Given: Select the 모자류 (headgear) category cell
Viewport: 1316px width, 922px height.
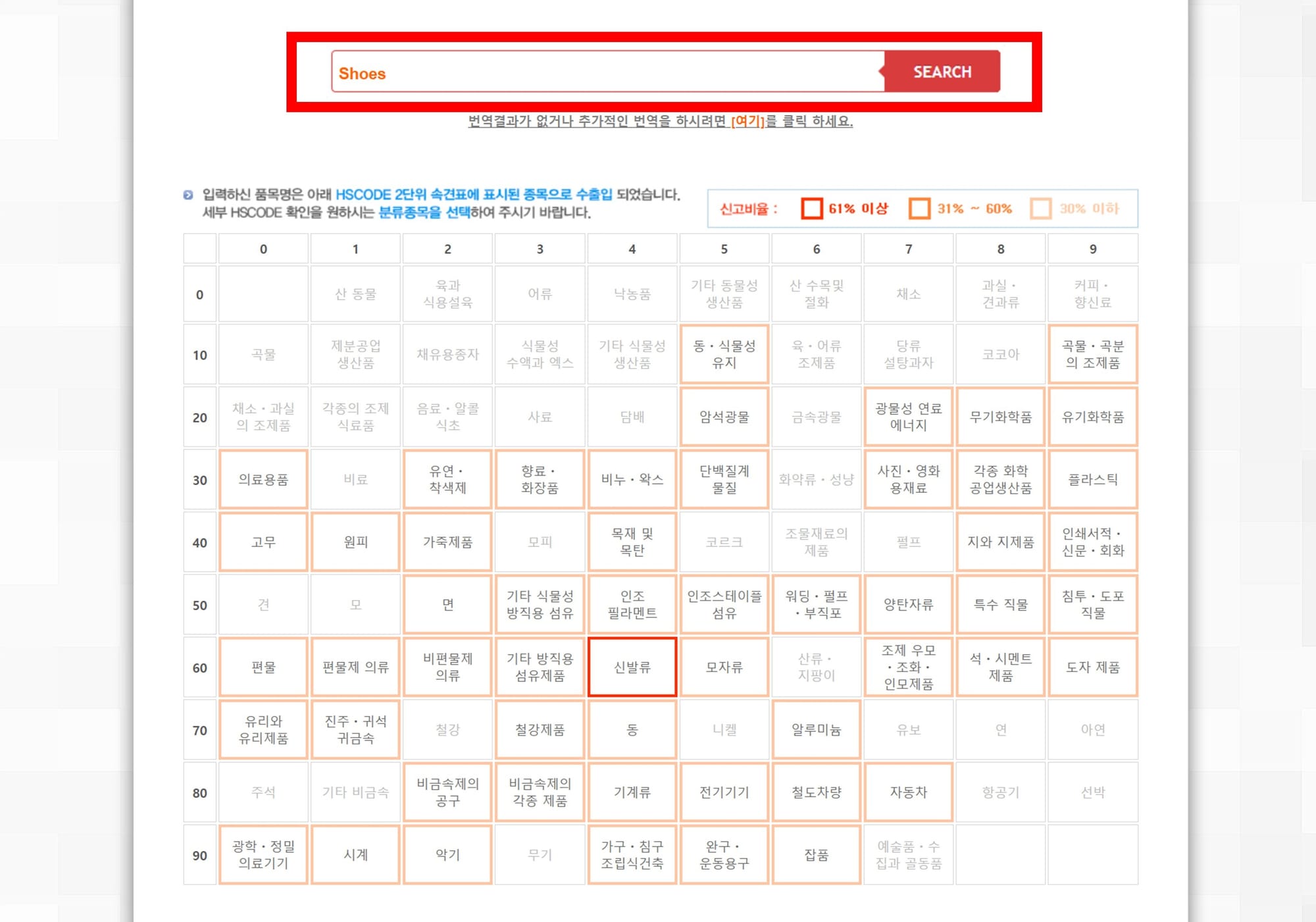Looking at the screenshot, I should tap(724, 667).
